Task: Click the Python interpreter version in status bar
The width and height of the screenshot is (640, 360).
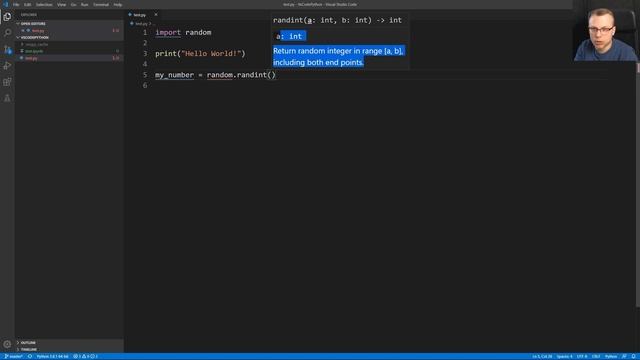Action: click(x=53, y=356)
